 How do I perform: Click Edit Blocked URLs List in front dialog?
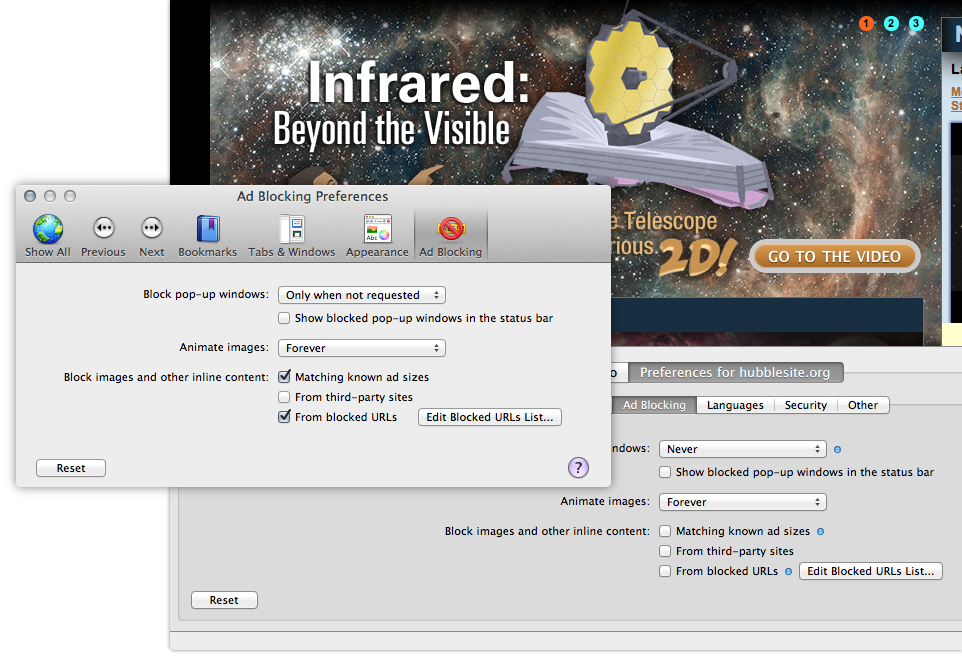pos(489,417)
